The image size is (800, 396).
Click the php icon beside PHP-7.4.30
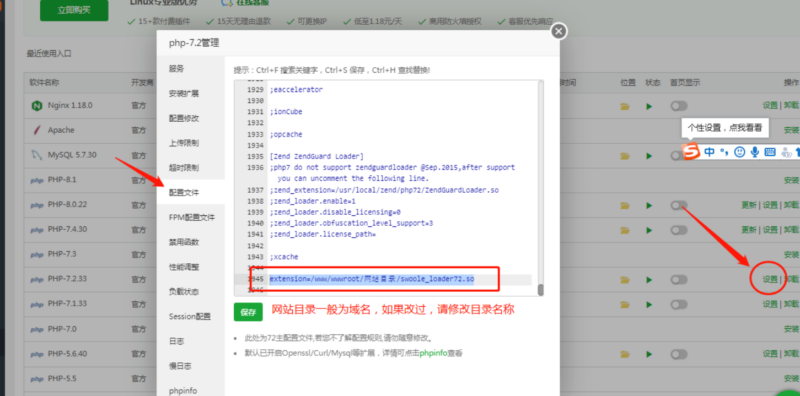coord(36,230)
